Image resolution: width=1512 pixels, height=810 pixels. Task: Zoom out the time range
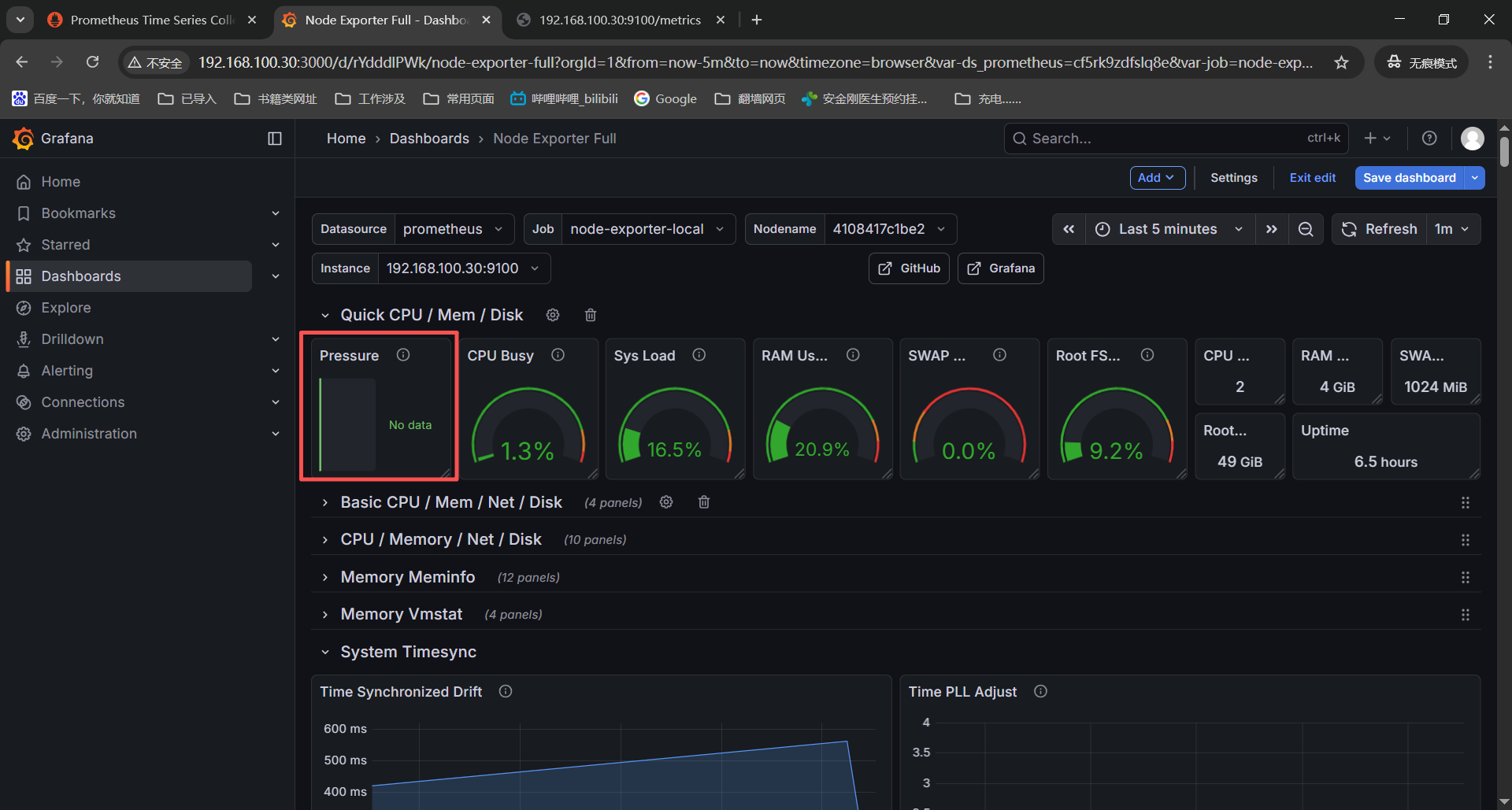[1306, 229]
